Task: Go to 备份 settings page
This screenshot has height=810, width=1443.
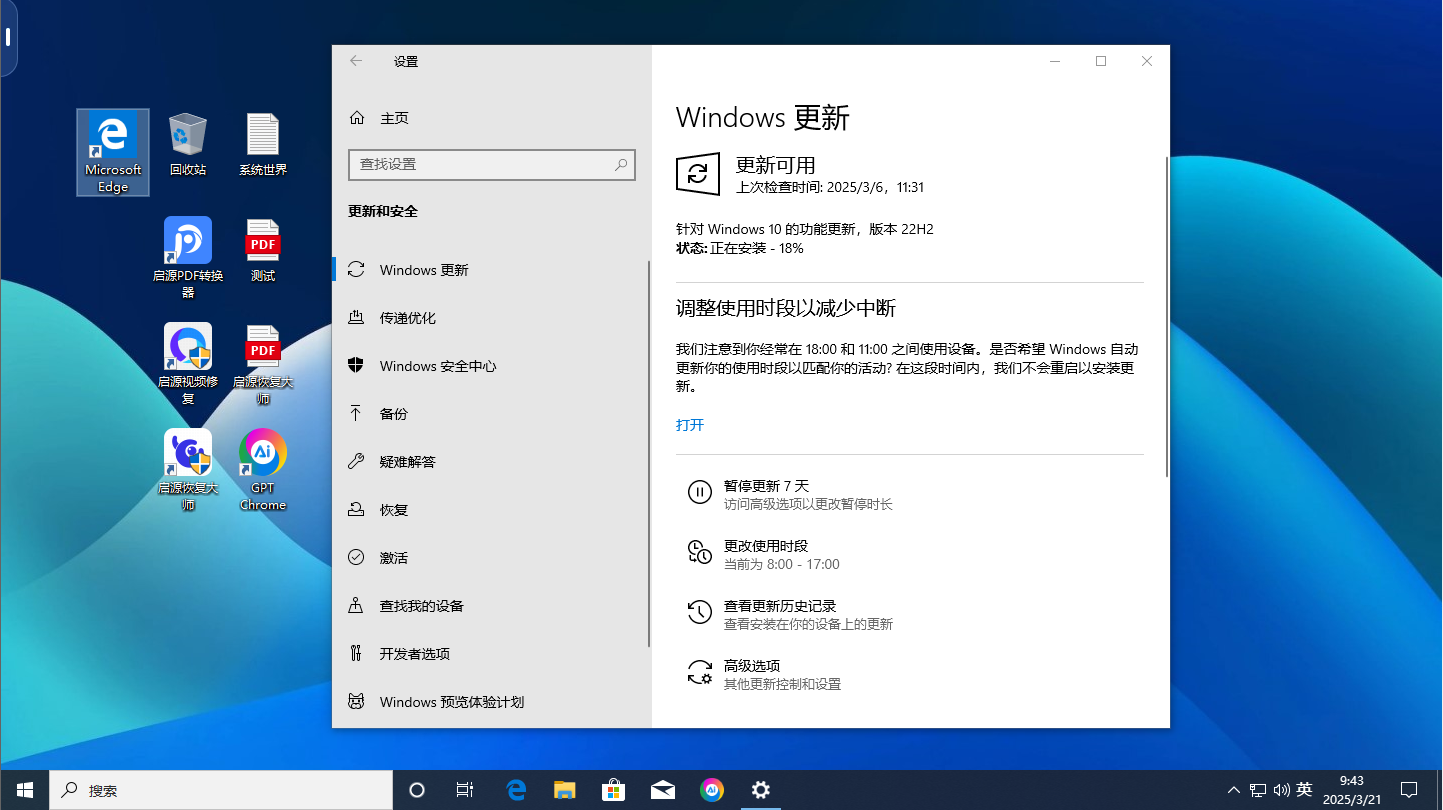Action: coord(491,414)
